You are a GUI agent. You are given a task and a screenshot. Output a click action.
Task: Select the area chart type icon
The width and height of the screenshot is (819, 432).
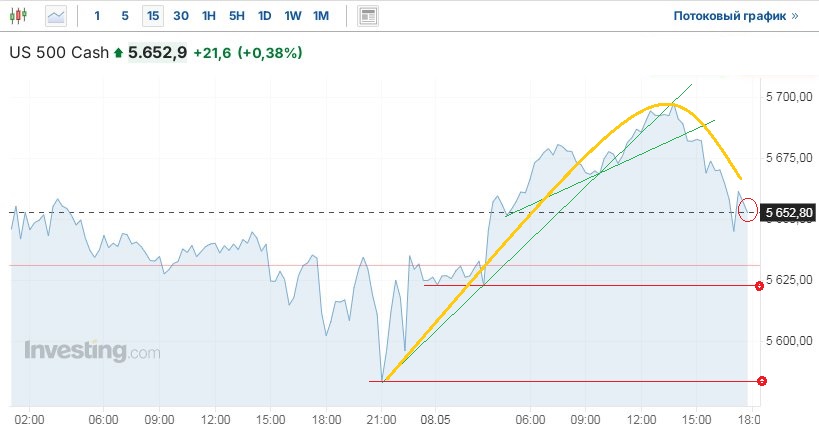pos(56,16)
